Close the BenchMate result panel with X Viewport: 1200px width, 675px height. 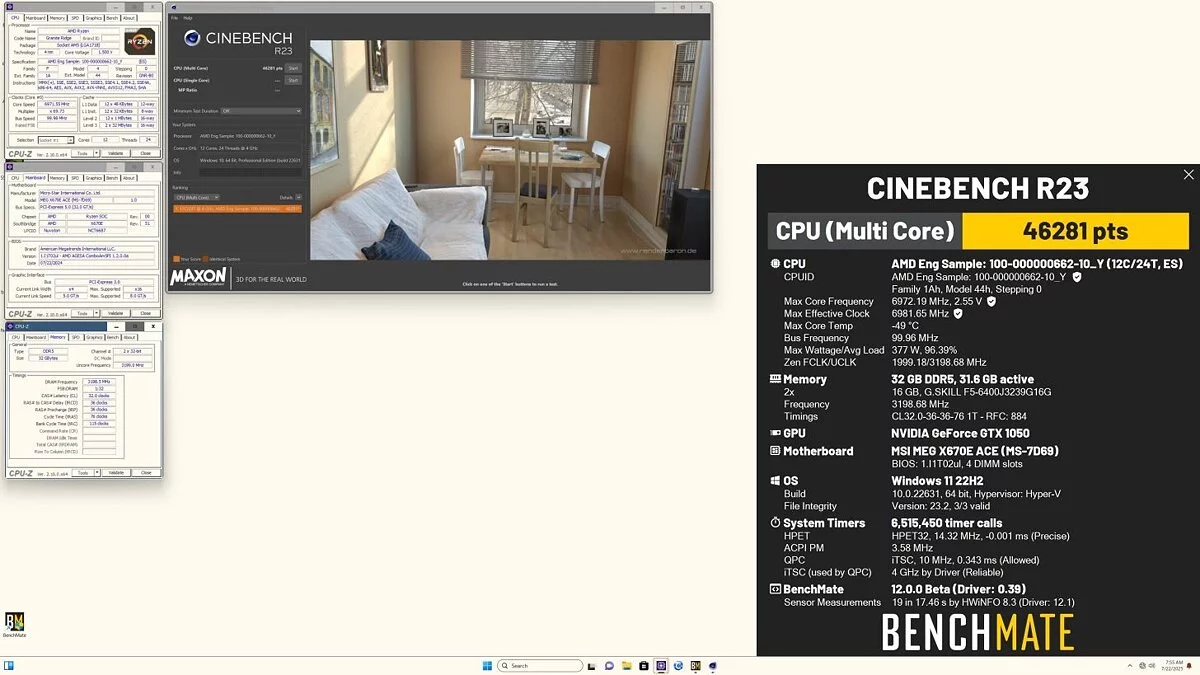tap(1188, 175)
